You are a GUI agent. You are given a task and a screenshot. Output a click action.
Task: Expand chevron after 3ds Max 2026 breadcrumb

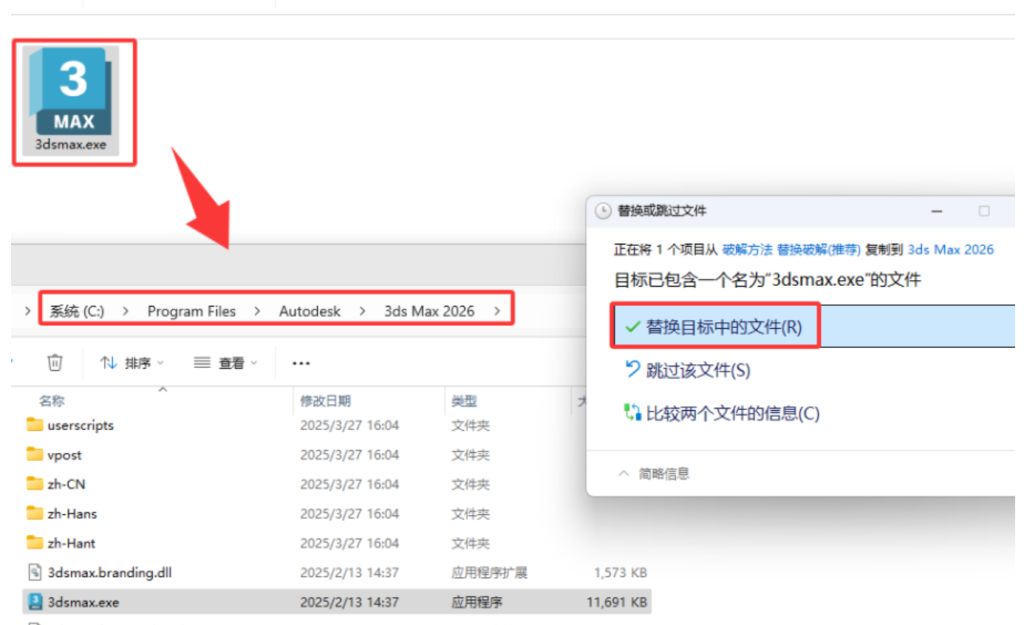(x=498, y=312)
